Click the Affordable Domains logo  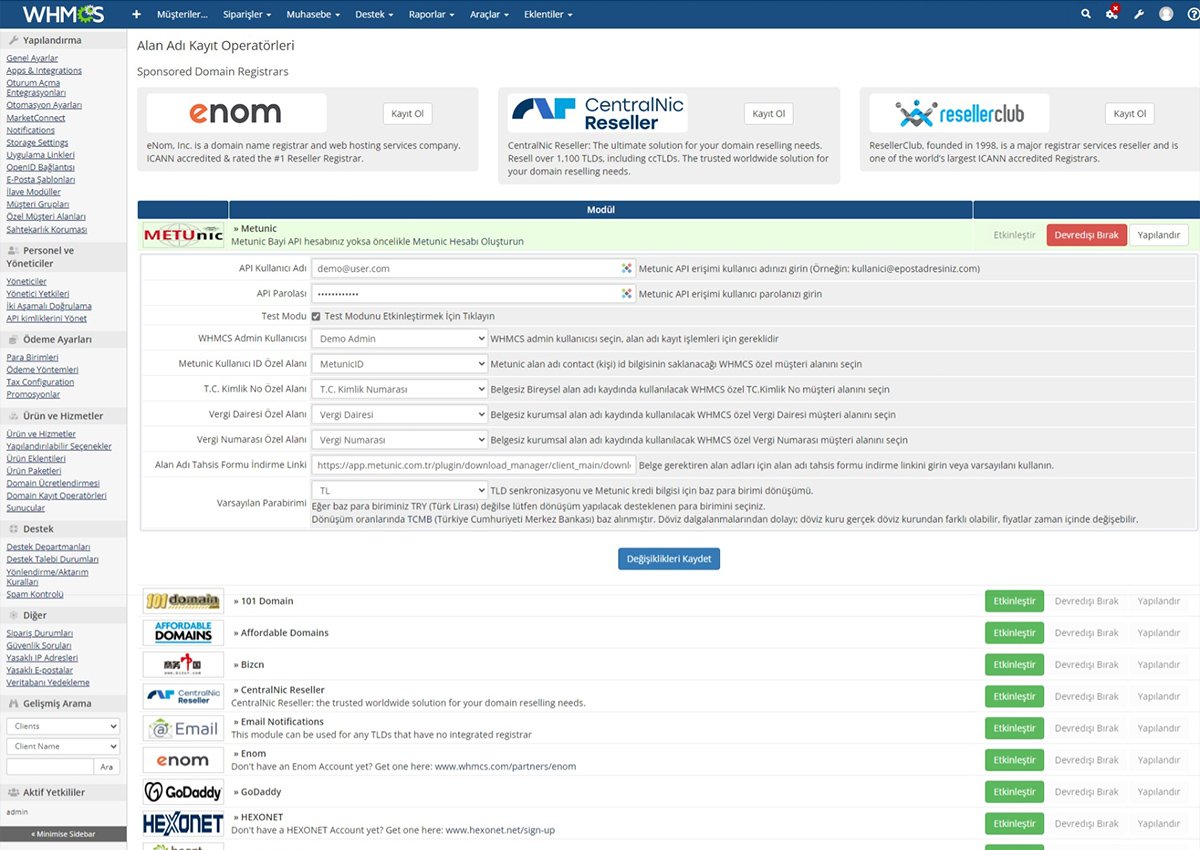183,633
